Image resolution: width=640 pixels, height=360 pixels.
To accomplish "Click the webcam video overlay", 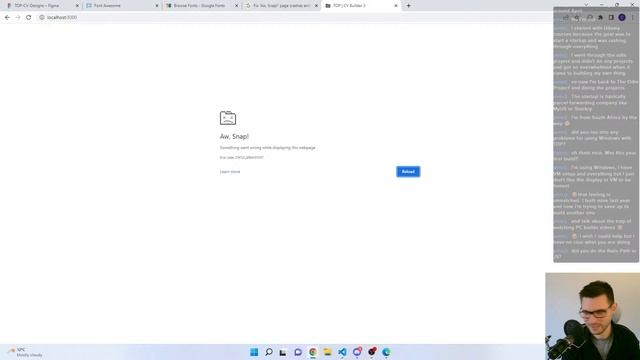I will 592,316.
